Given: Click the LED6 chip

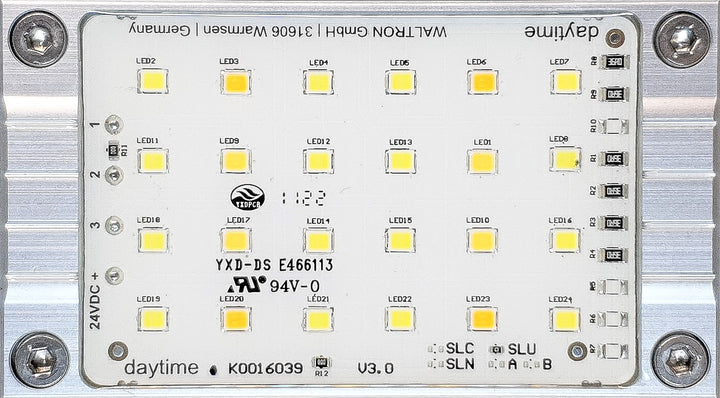Looking at the screenshot, I should point(483,82).
